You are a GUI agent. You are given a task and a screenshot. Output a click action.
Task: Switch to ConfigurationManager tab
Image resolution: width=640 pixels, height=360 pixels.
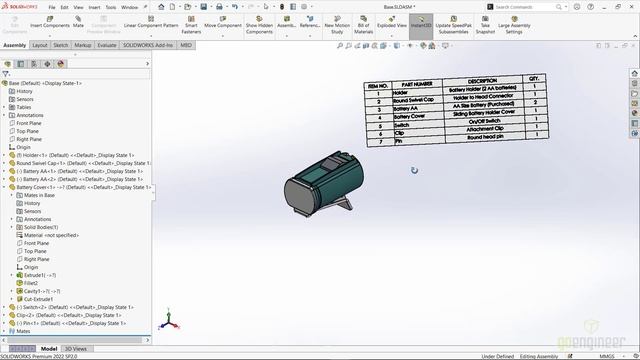(x=34, y=64)
